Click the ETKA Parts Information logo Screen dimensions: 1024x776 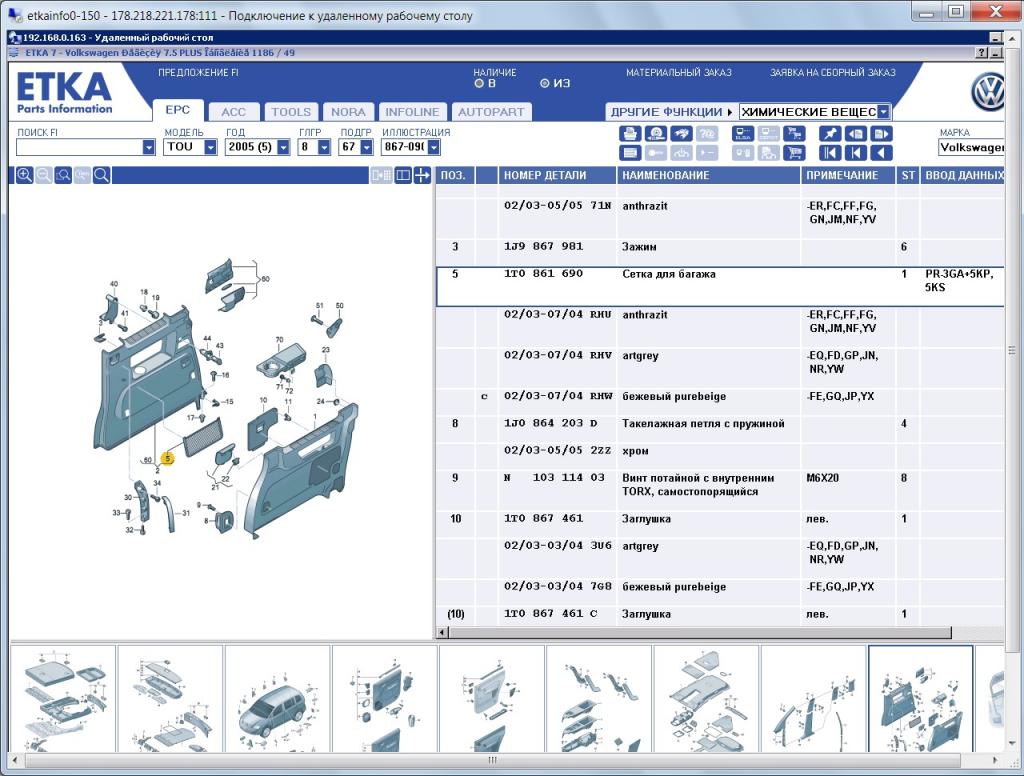click(64, 93)
